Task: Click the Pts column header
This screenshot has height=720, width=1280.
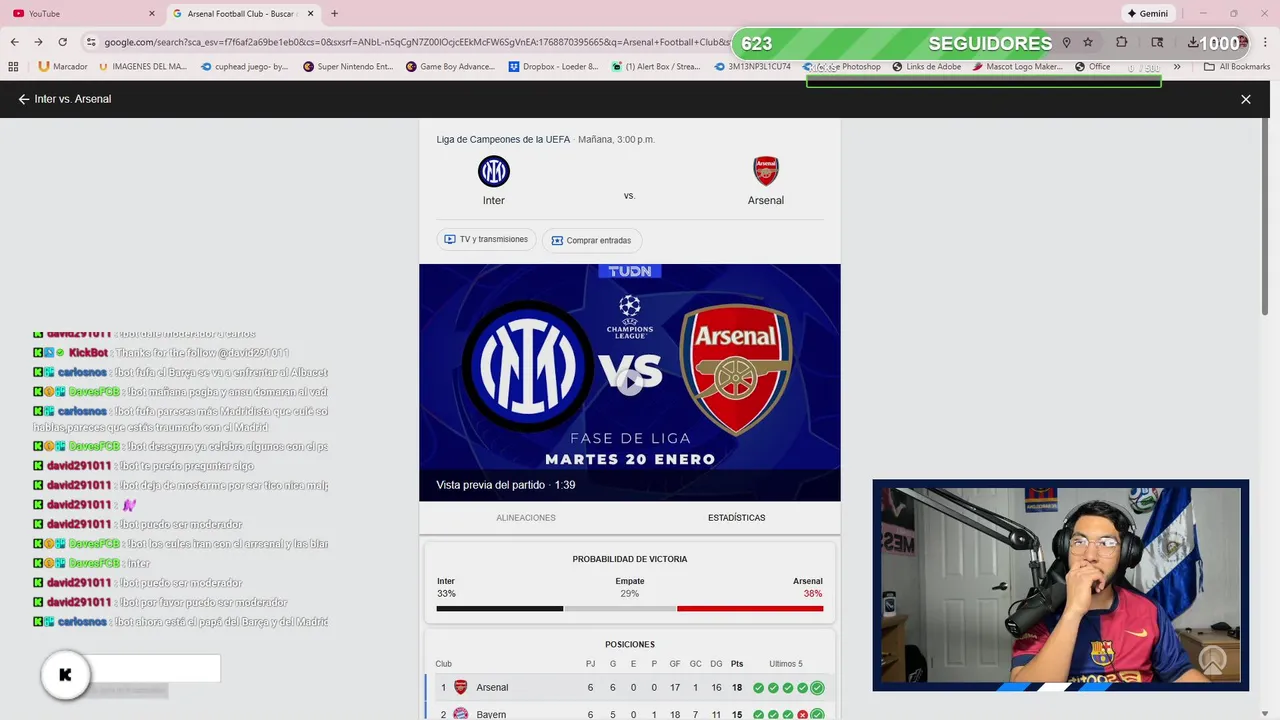Action: pos(737,664)
